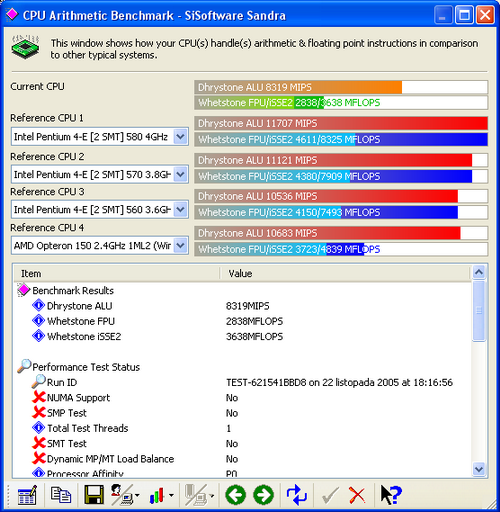Click the Current CPU Dhrystone ALU progress bar

click(x=341, y=87)
